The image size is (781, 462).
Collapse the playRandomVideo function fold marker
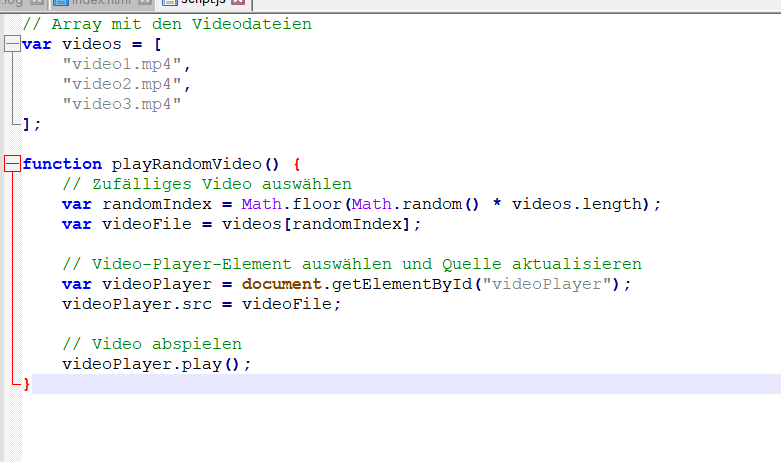pos(12,164)
